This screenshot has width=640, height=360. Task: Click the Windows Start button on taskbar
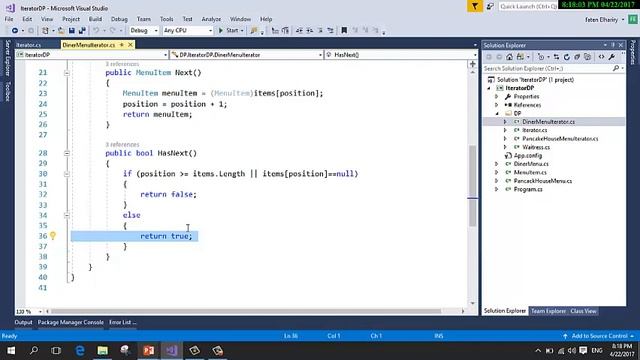tap(11, 351)
